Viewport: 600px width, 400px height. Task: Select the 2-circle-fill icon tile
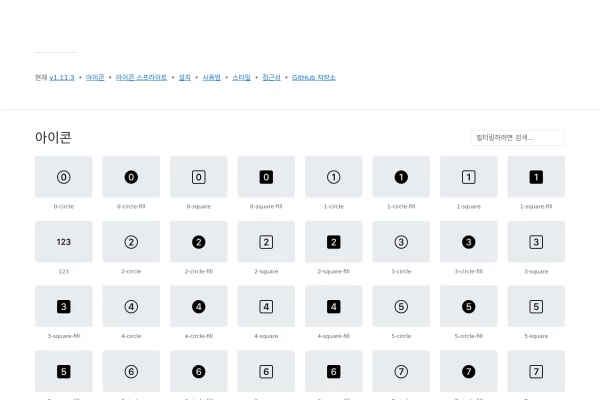(199, 242)
